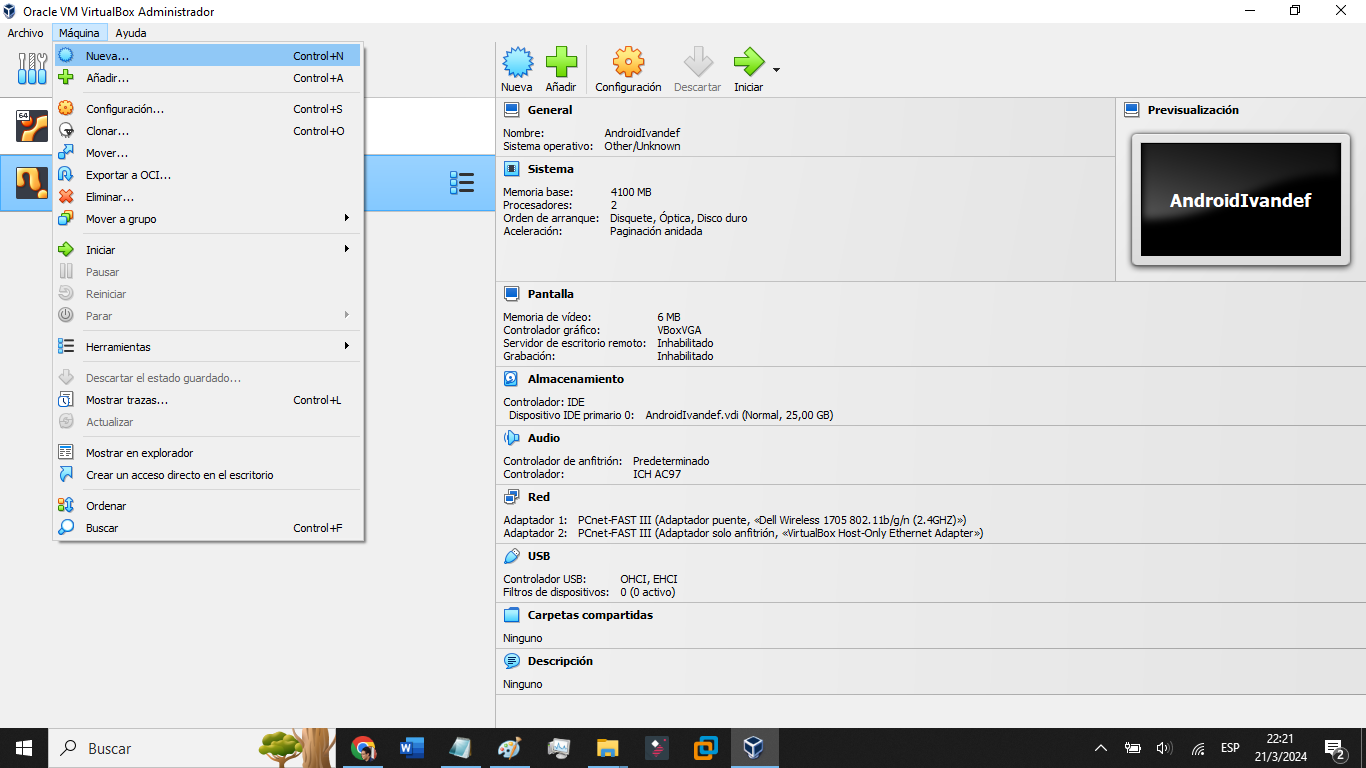Screen dimensions: 1366x768
Task: Click the Herramientas tools icon in left panel
Action: (32, 69)
